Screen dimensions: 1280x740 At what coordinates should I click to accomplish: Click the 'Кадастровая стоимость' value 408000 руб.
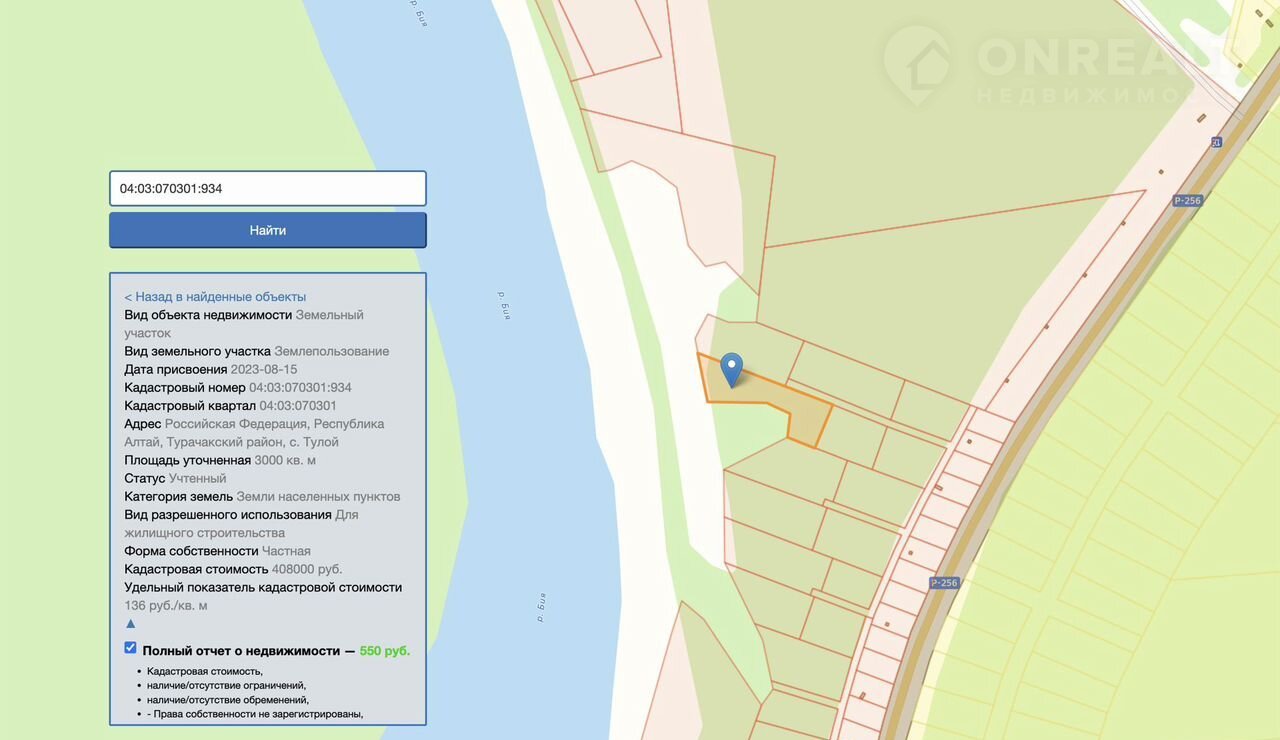coord(307,570)
